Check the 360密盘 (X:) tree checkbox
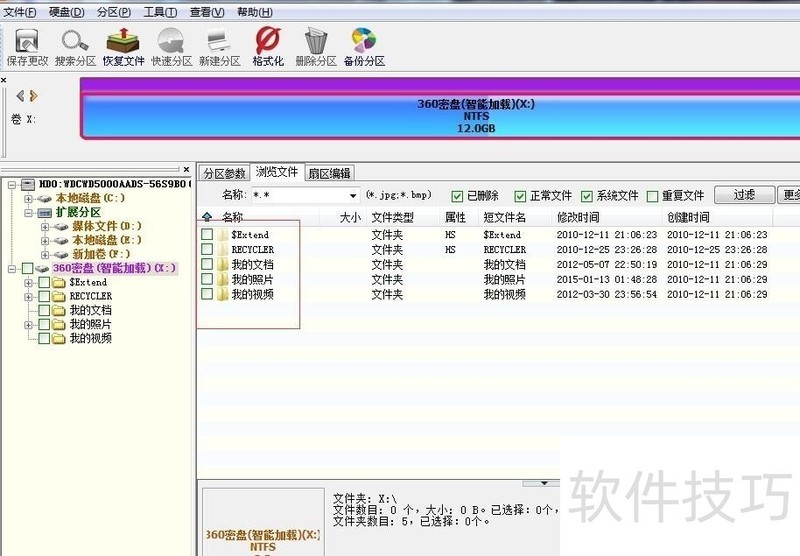The width and height of the screenshot is (800, 556). click(28, 268)
